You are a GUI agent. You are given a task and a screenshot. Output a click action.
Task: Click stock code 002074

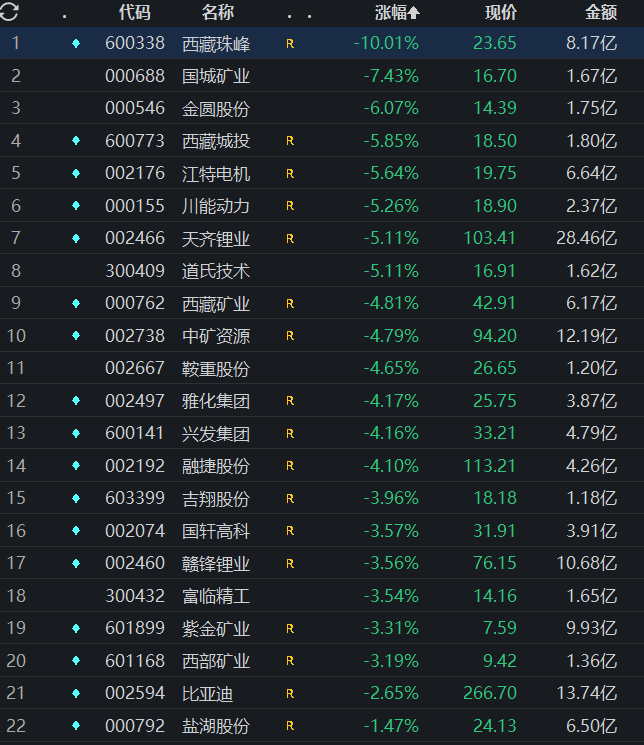point(135,531)
